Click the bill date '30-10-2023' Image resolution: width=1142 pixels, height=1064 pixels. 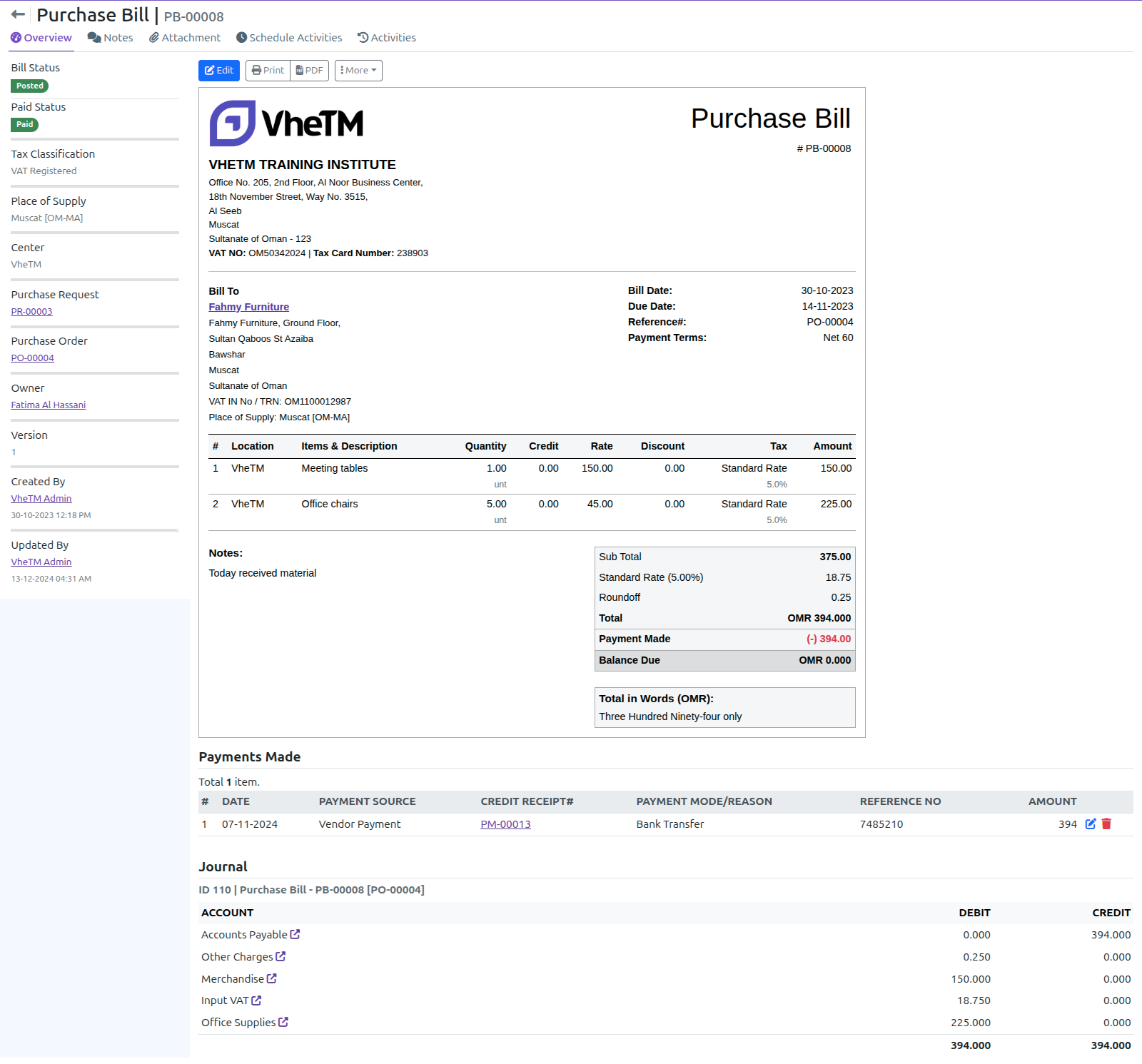coord(827,290)
